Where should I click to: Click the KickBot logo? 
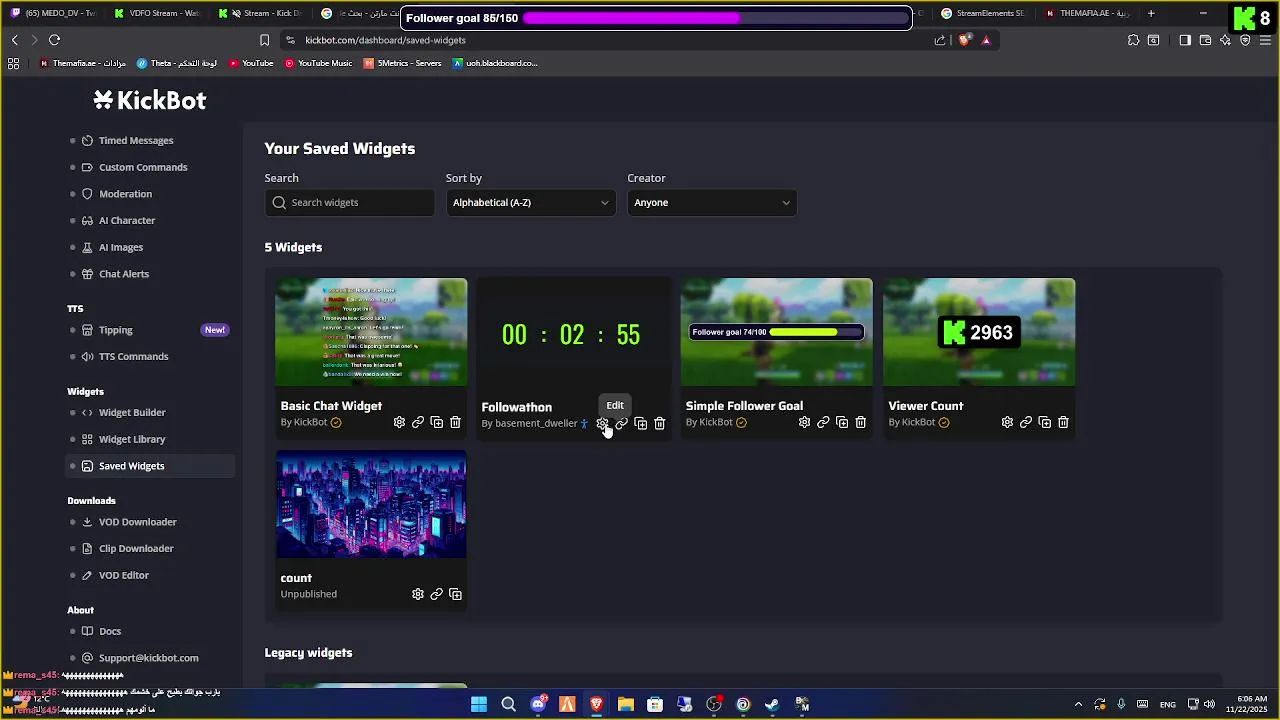(150, 100)
